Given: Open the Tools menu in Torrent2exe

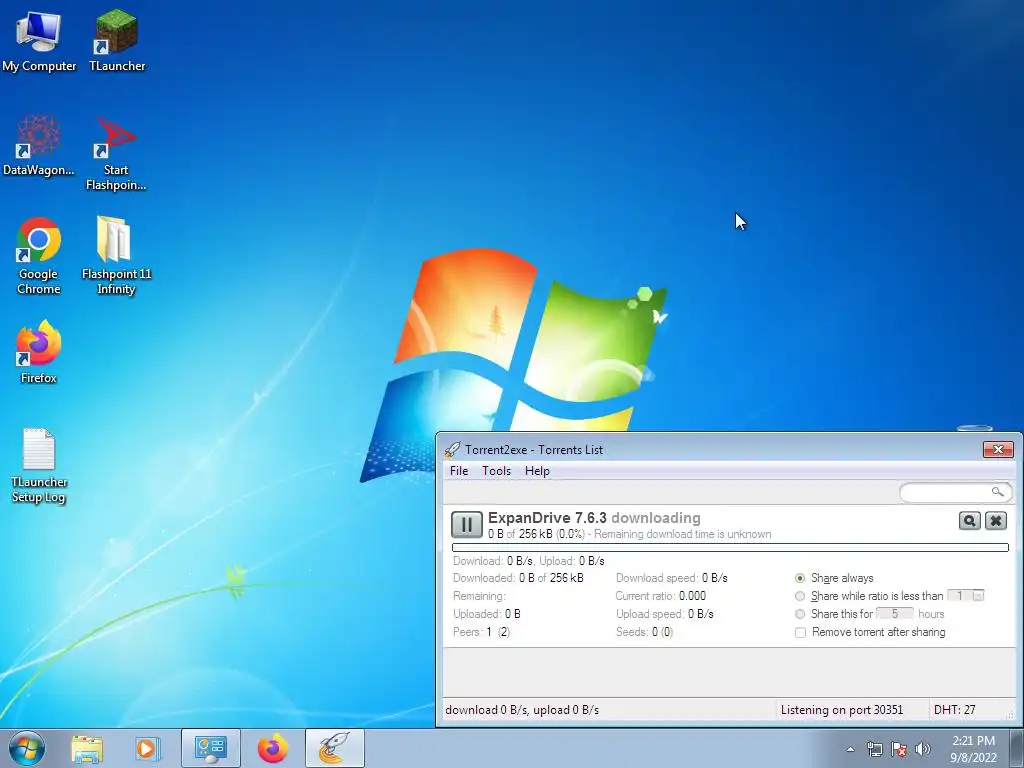Looking at the screenshot, I should click(496, 471).
